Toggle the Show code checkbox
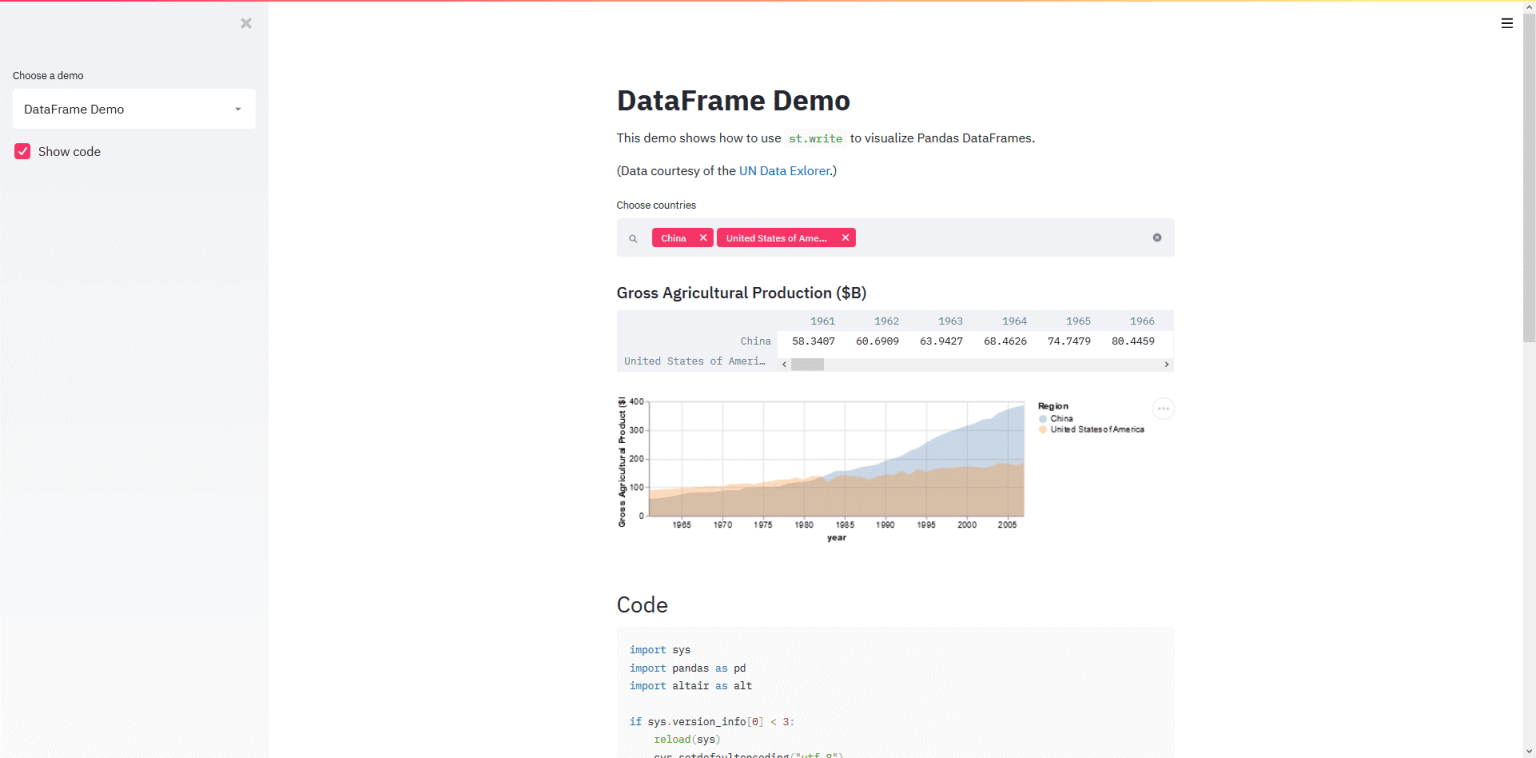Image resolution: width=1536 pixels, height=758 pixels. click(22, 151)
